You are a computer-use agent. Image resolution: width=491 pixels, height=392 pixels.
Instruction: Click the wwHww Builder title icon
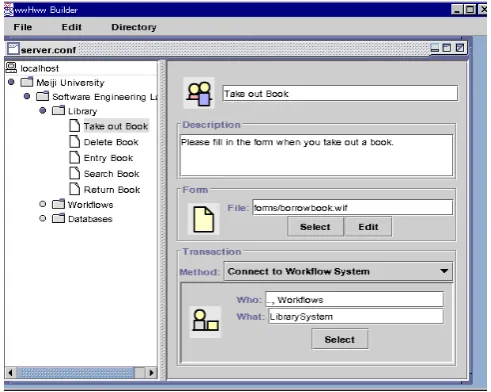click(x=9, y=9)
